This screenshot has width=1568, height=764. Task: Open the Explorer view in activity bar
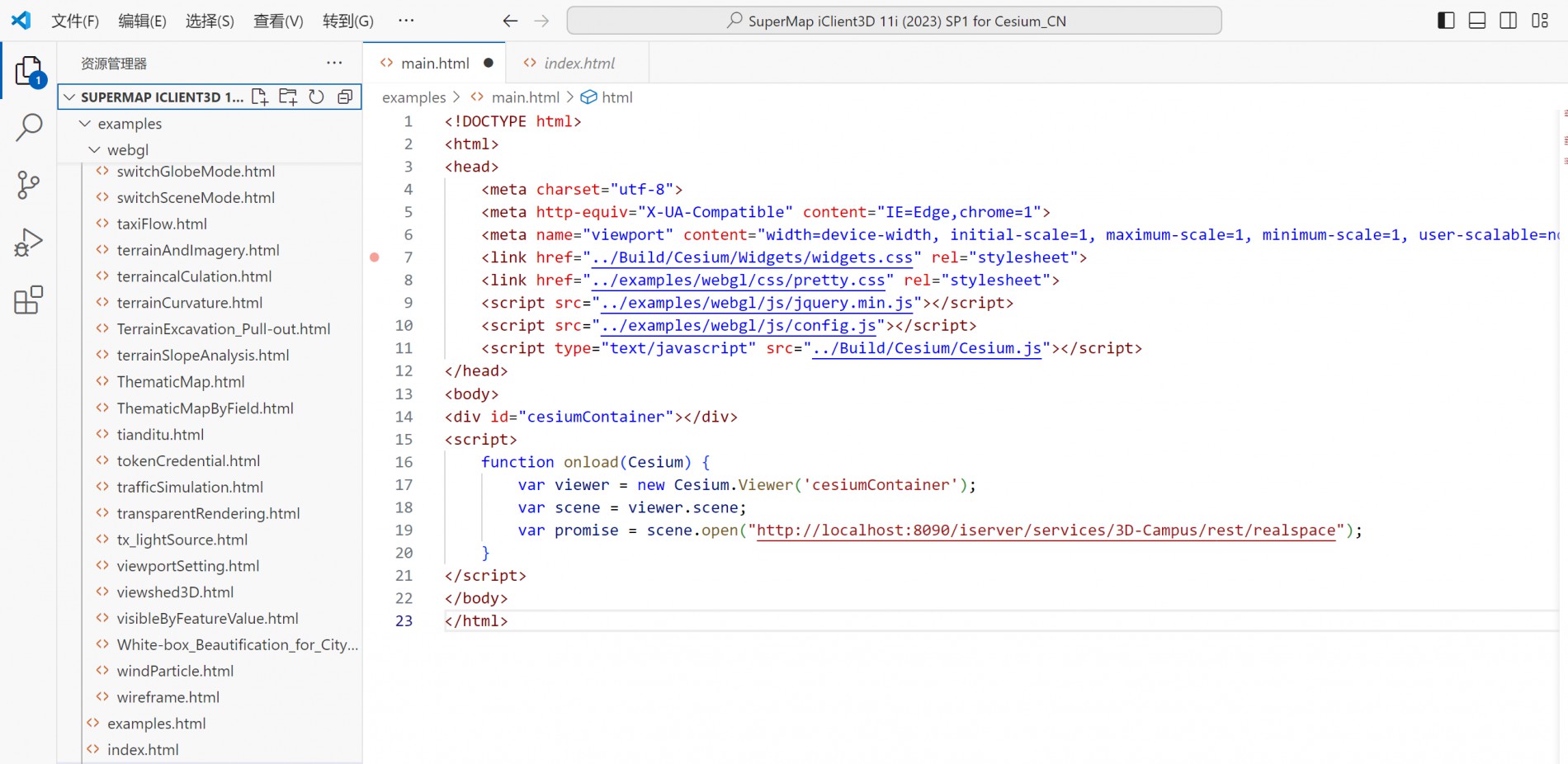(x=29, y=72)
